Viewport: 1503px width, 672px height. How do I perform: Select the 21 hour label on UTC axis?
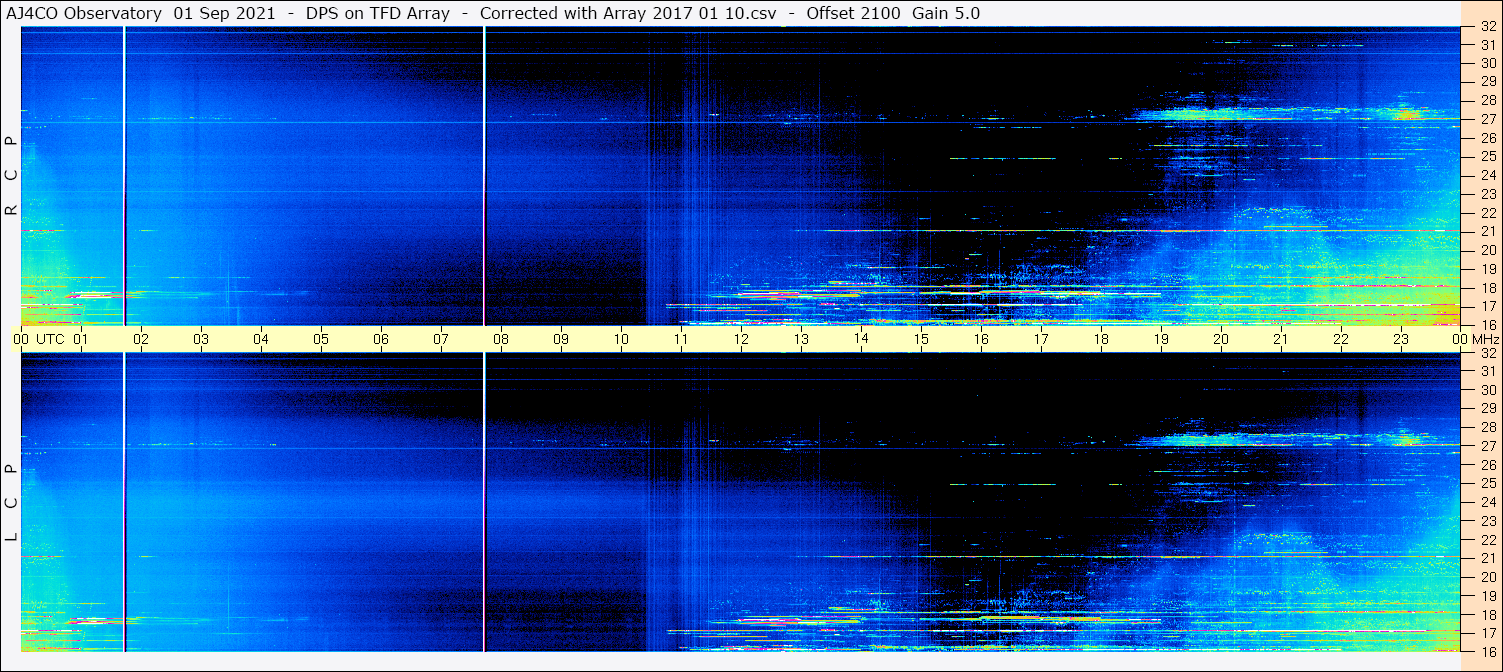pos(1281,339)
